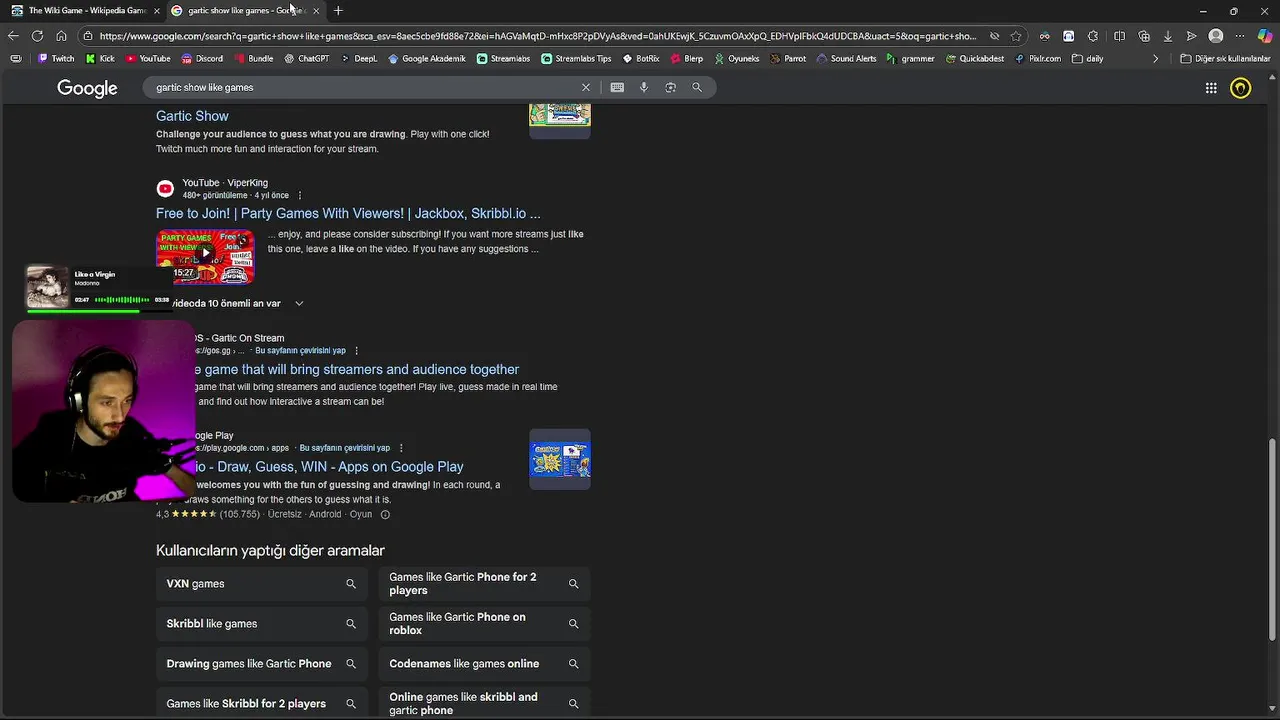Open the Downloads arrow icon in the toolbar

[x=1167, y=36]
